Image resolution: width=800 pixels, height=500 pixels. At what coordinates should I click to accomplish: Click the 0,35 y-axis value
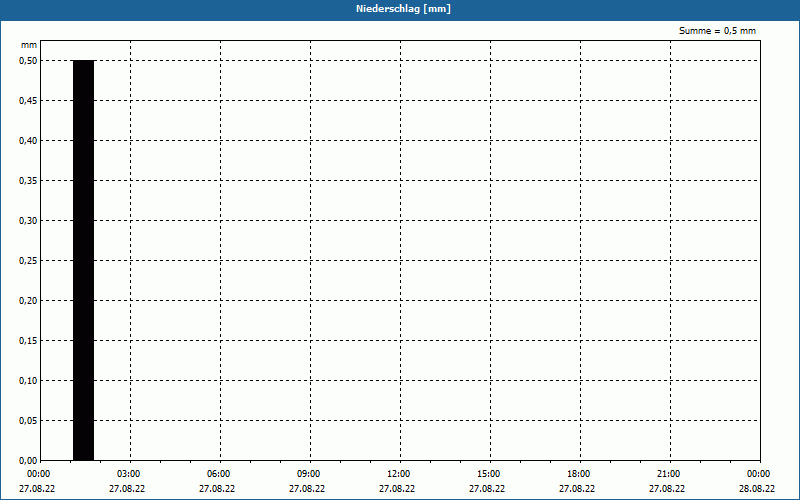click(x=28, y=181)
